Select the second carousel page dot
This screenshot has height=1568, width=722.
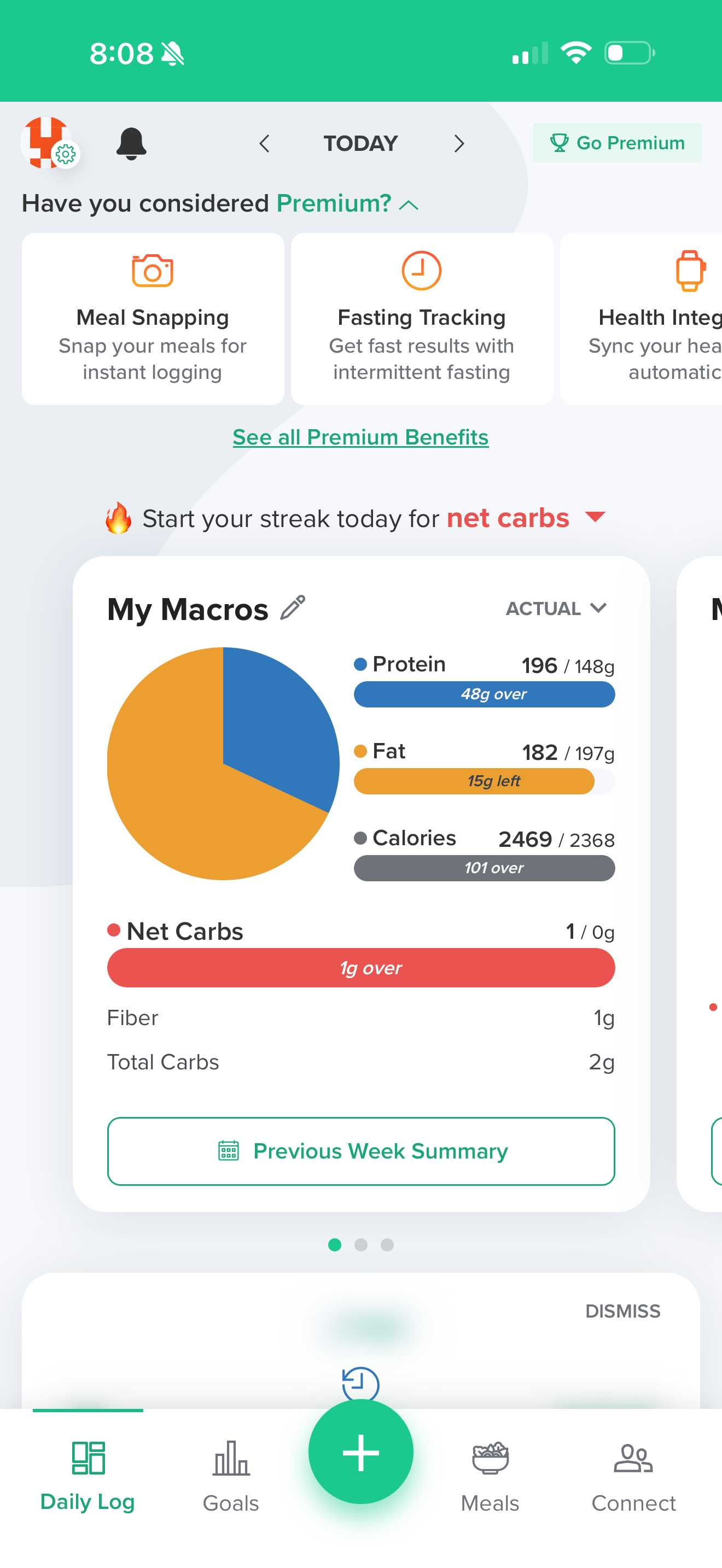pos(360,1245)
